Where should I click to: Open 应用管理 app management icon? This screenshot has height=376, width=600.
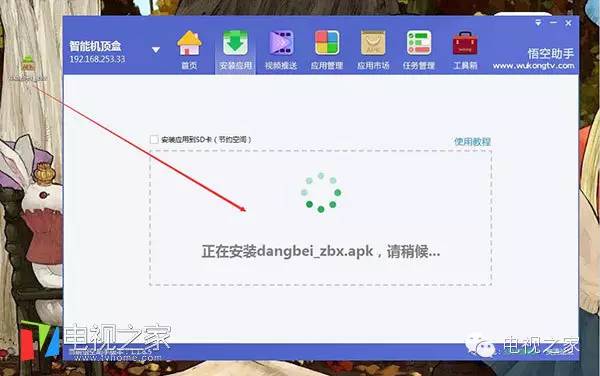point(327,50)
